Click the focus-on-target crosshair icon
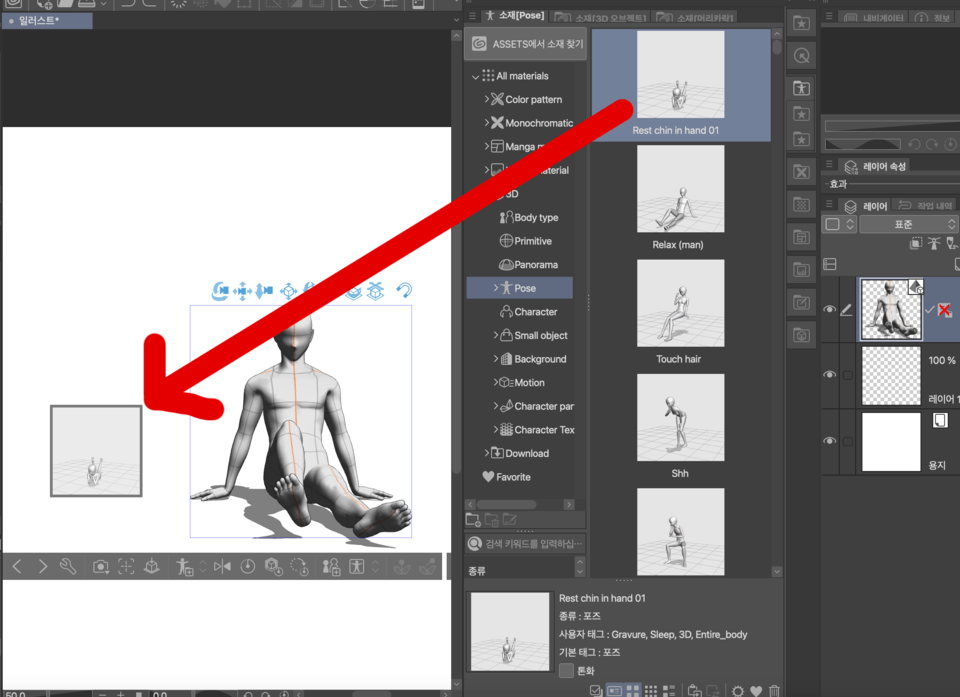The height and width of the screenshot is (697, 960). pyautogui.click(x=126, y=567)
